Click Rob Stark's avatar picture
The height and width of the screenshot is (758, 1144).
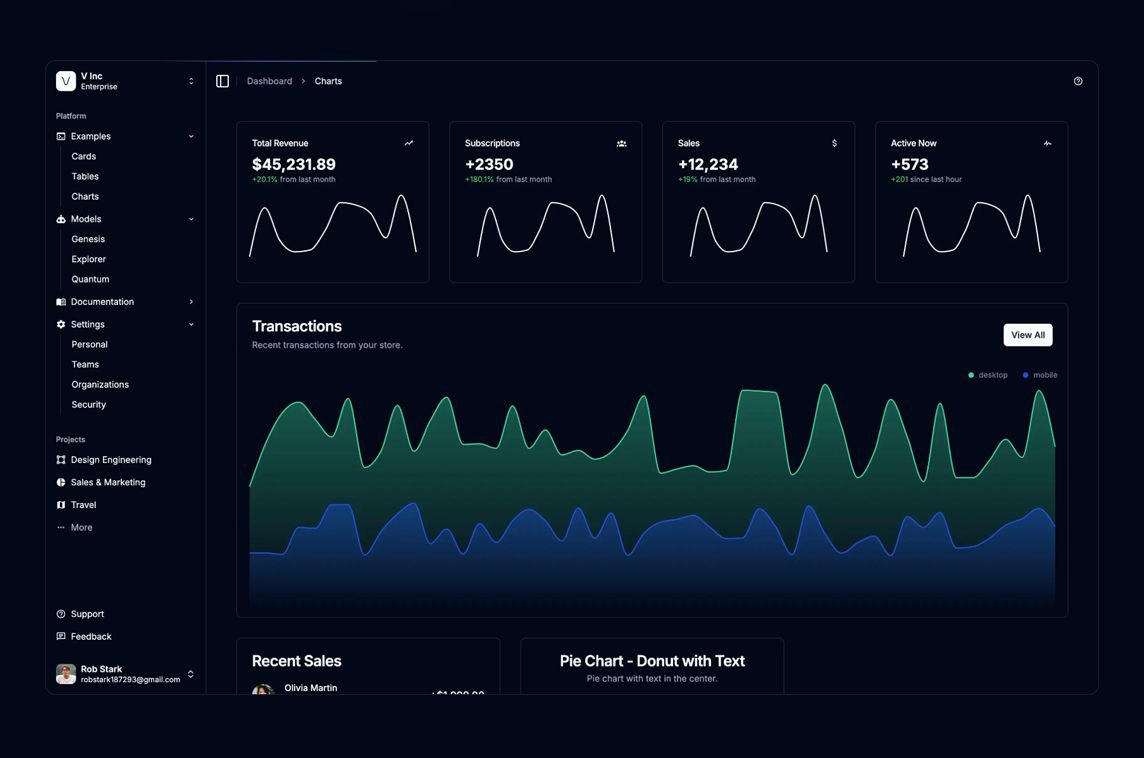click(x=66, y=674)
